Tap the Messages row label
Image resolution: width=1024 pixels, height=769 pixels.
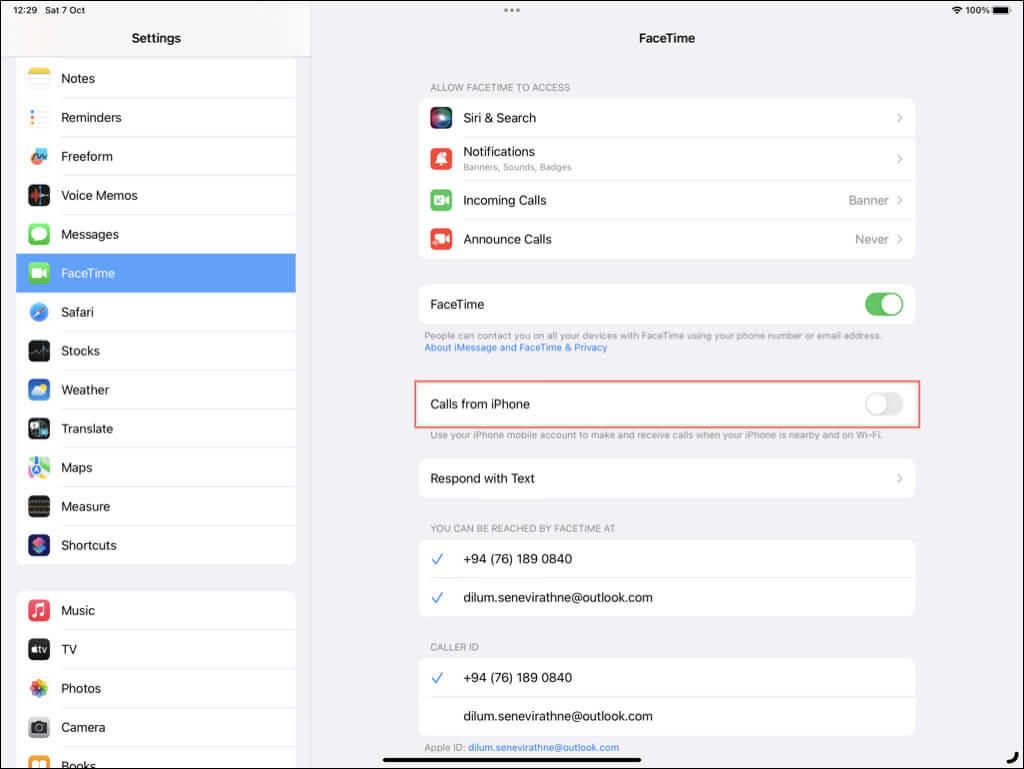(90, 234)
